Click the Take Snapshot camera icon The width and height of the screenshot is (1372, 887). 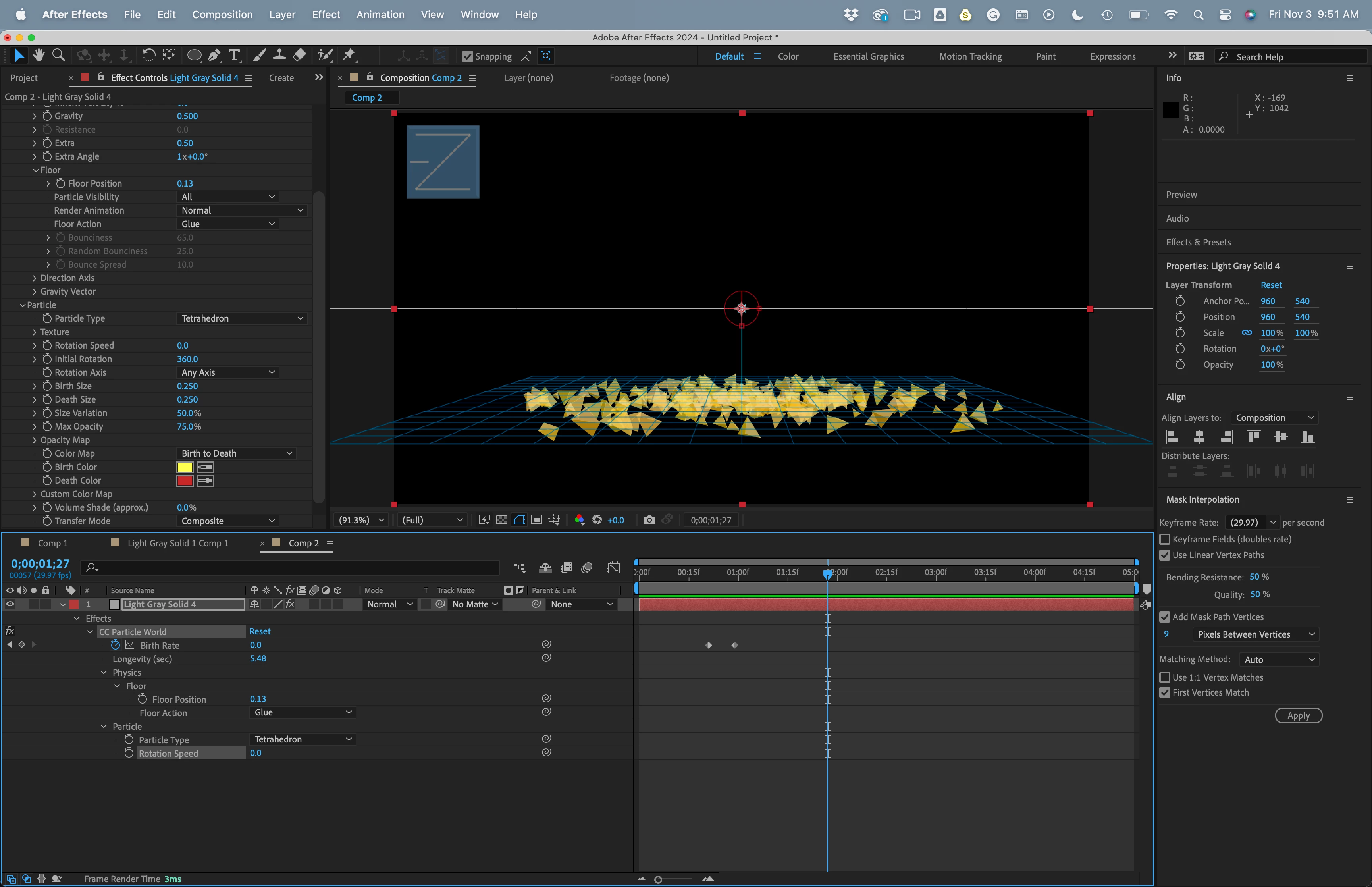[x=649, y=520]
